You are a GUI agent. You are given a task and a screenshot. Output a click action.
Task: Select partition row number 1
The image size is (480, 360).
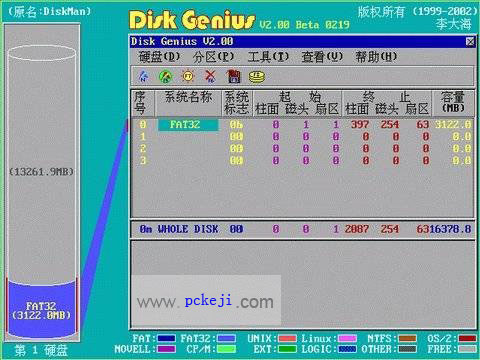[x=302, y=137]
